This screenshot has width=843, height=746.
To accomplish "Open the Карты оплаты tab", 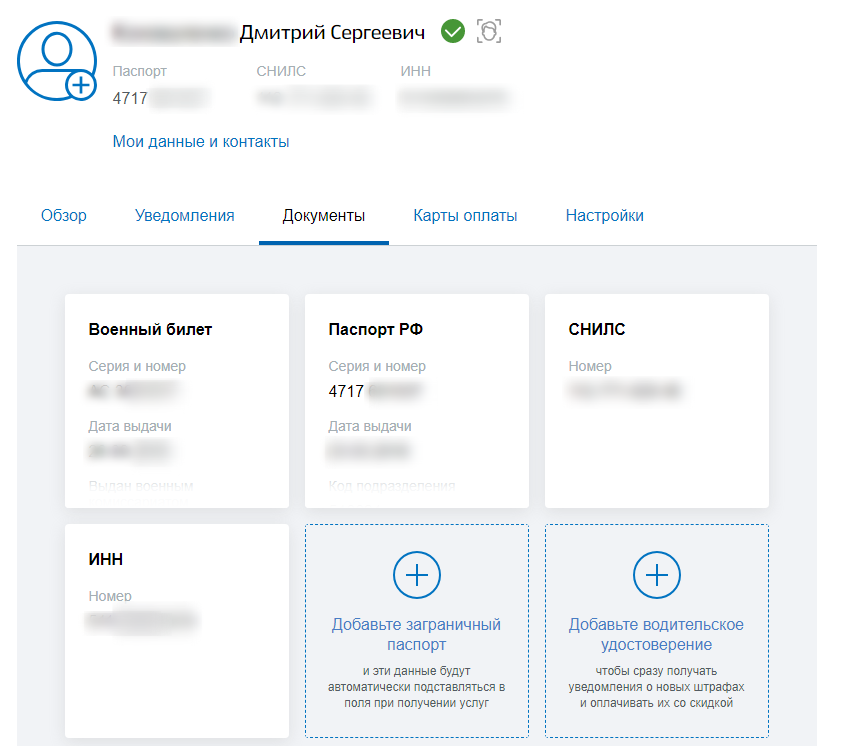I will click(x=465, y=216).
